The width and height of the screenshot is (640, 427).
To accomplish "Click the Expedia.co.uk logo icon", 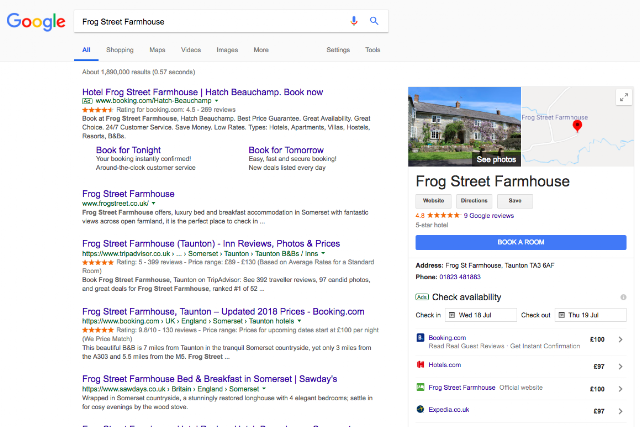I will [420, 409].
